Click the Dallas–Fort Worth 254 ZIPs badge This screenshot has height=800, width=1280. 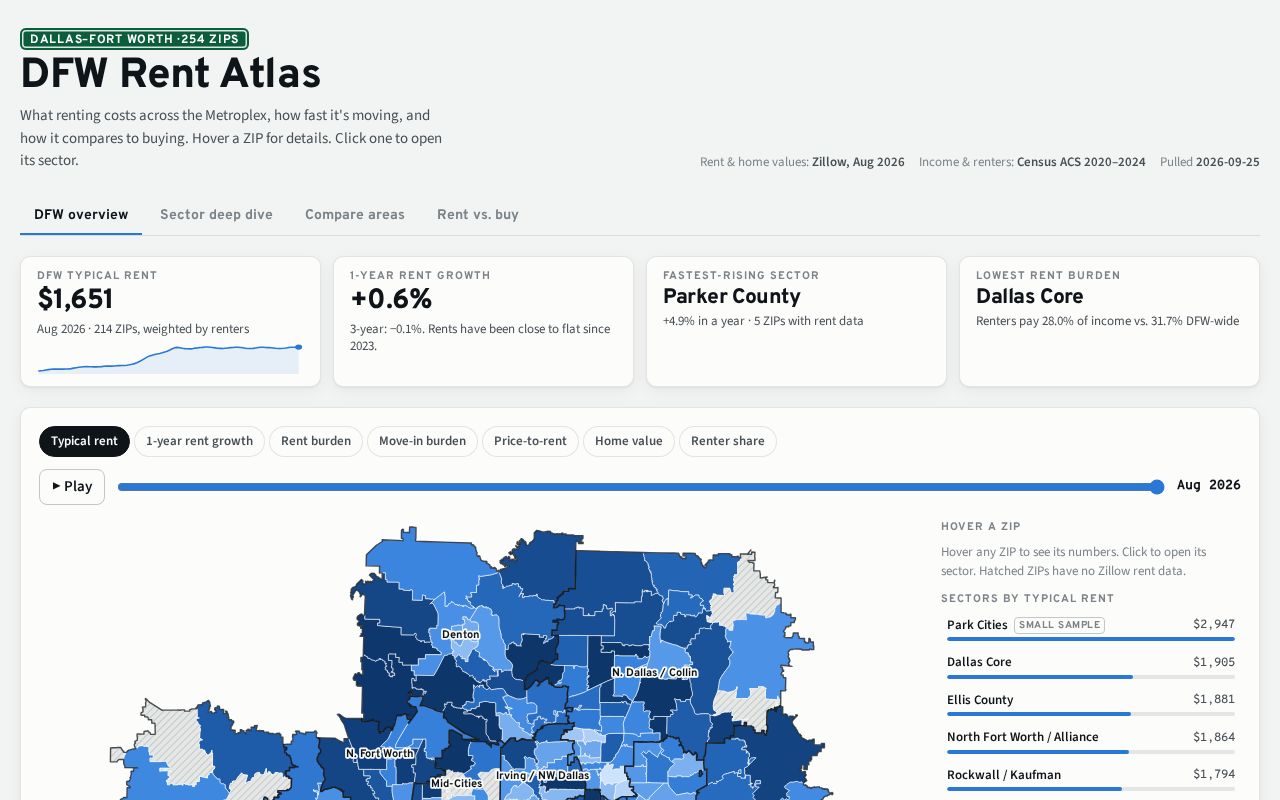pos(134,39)
